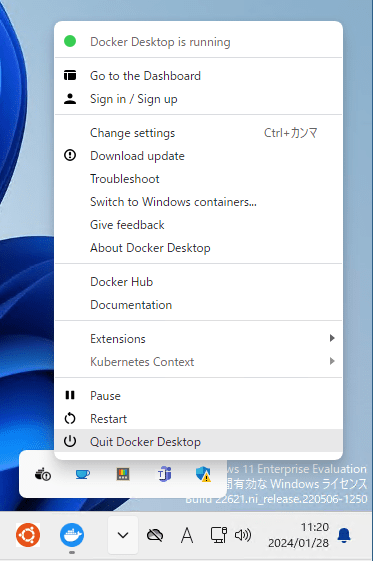The height and width of the screenshot is (561, 373).
Task: Click Docker Desktop taskbar icon
Action: [72, 535]
